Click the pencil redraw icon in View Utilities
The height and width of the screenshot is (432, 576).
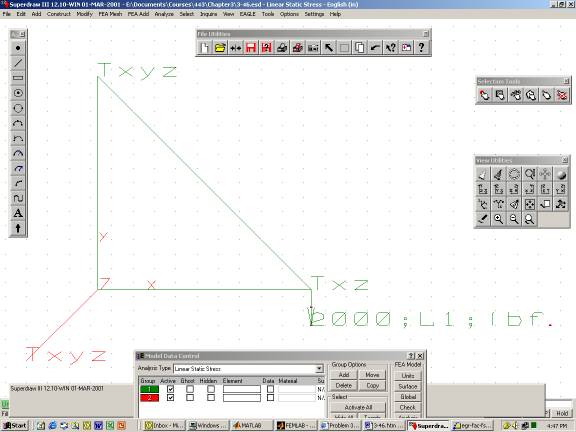coord(483,219)
